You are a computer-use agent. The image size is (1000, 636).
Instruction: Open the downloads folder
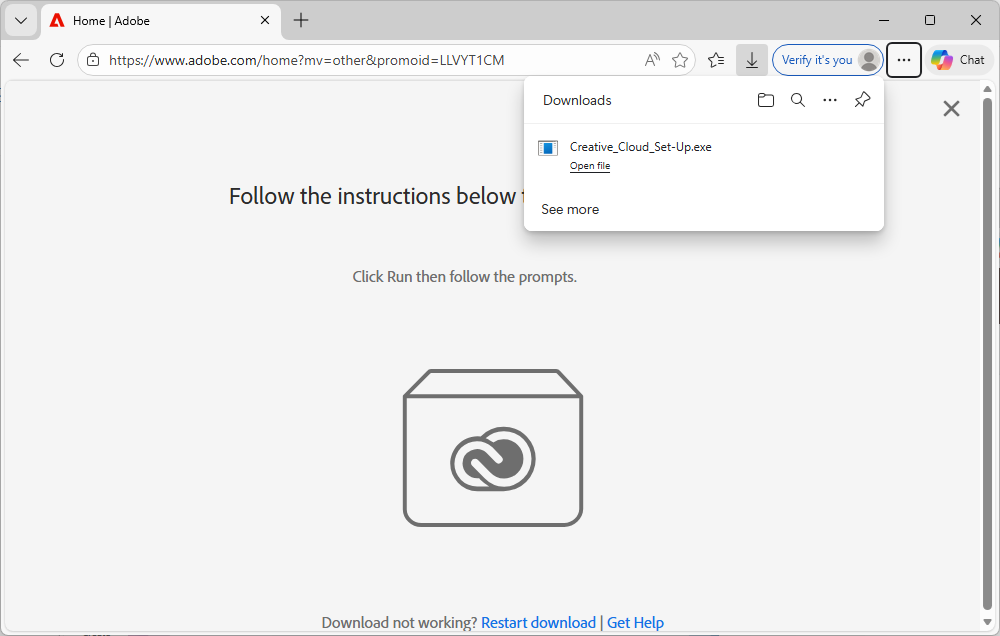pyautogui.click(x=765, y=100)
